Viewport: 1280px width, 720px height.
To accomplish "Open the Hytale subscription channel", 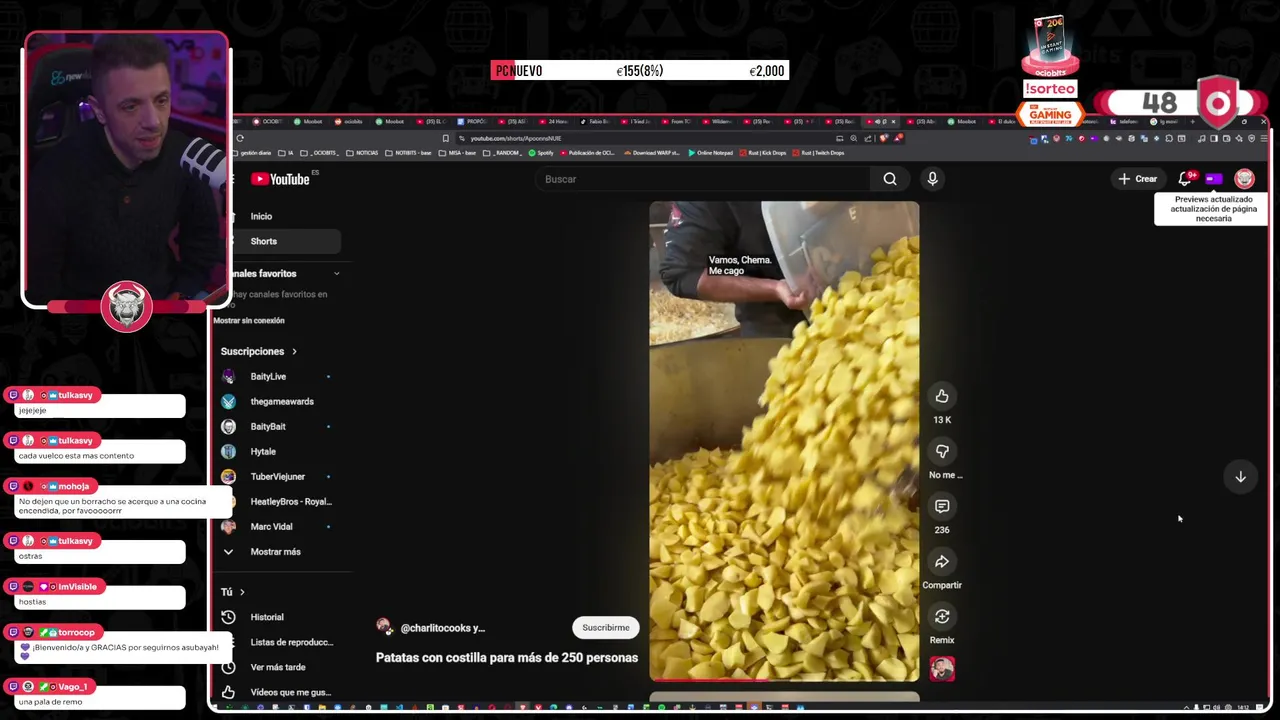I will point(263,451).
